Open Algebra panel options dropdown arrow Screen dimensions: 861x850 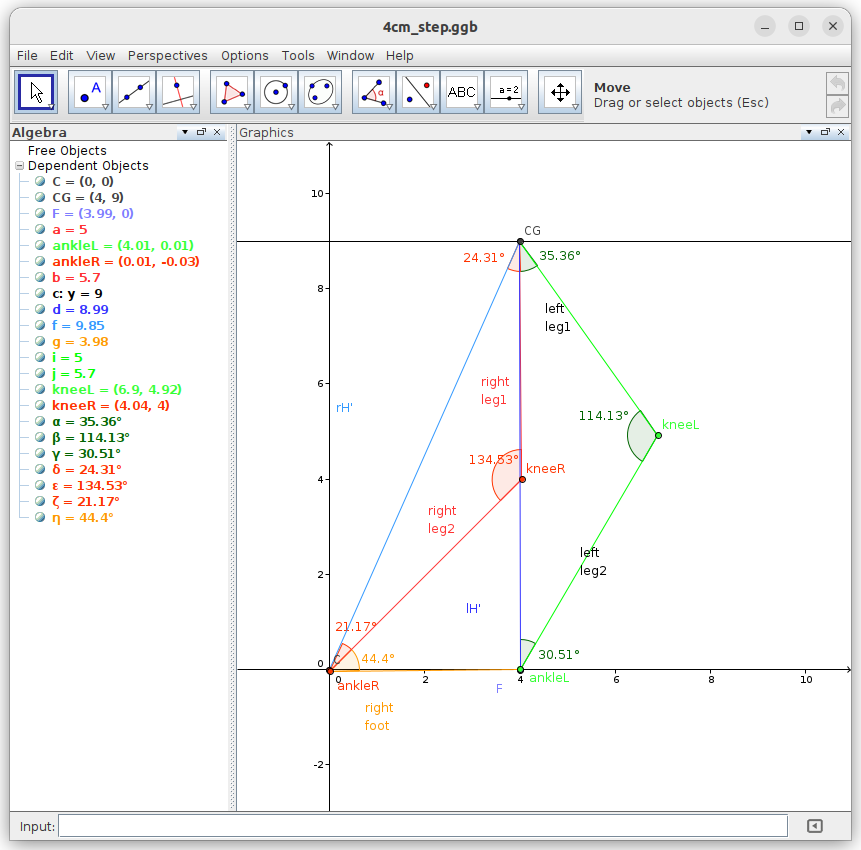pos(185,132)
